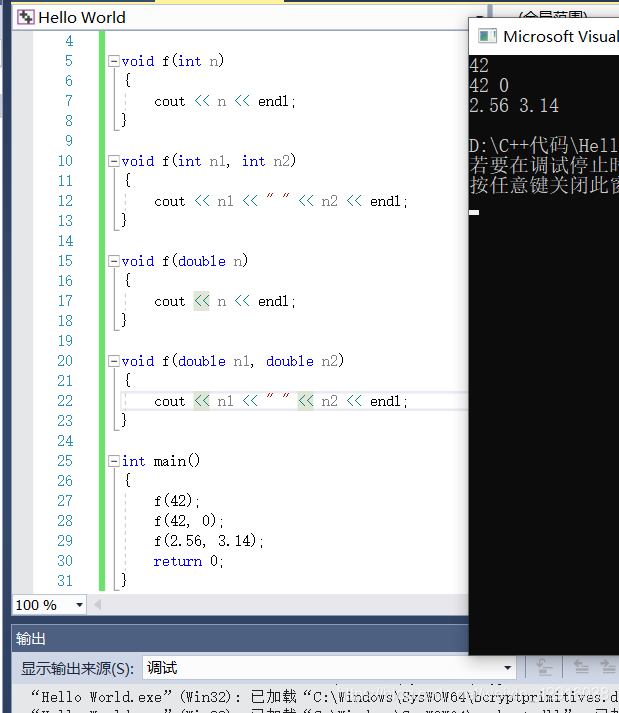The height and width of the screenshot is (713, 619).
Task: Click the cout on line 7
Action: click(x=170, y=101)
